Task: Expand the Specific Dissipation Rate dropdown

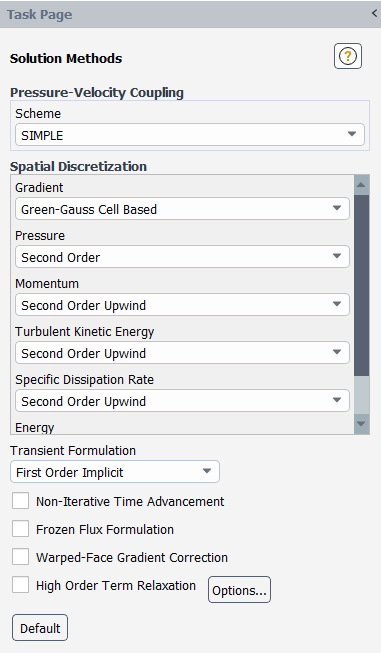Action: tap(182, 401)
